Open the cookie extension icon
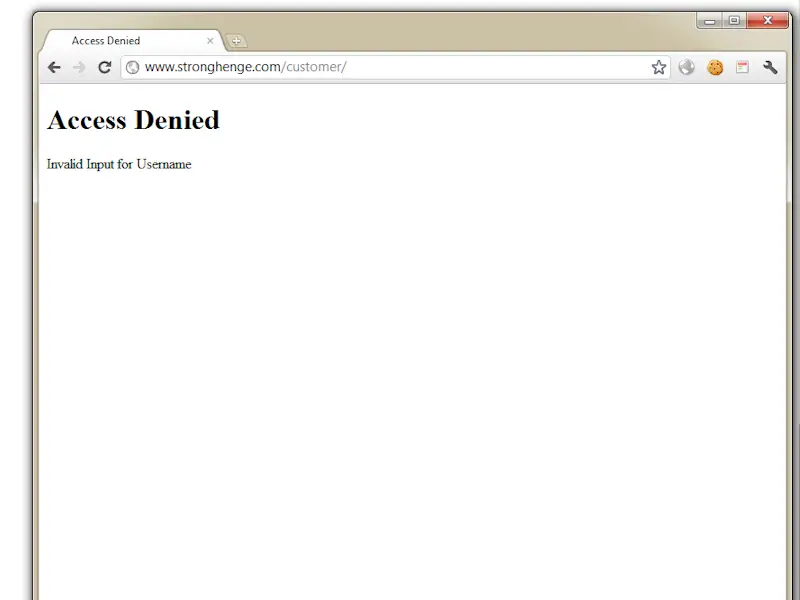Screen dimensions: 800x600 point(715,67)
